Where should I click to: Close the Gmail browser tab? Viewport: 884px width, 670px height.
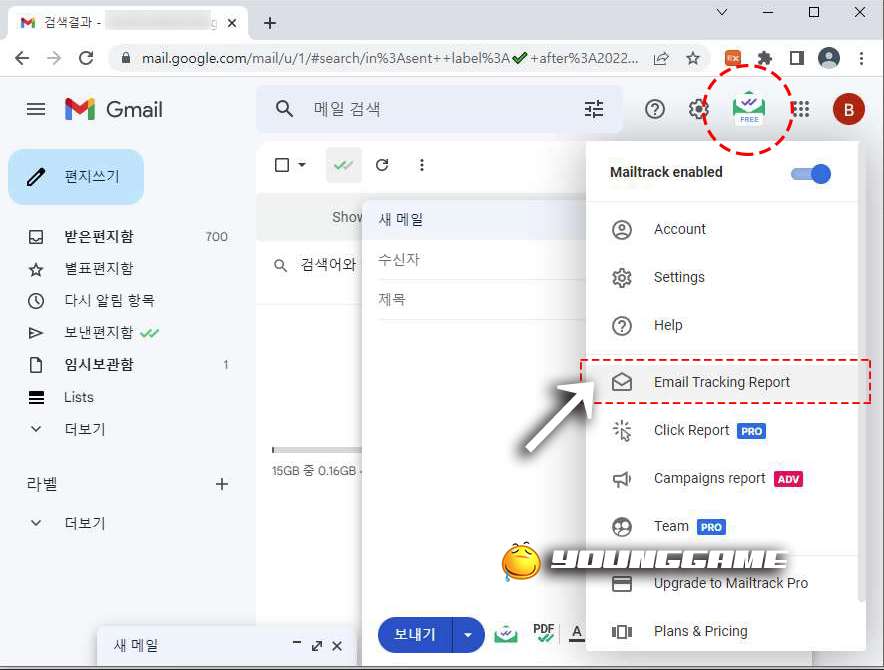tap(232, 23)
